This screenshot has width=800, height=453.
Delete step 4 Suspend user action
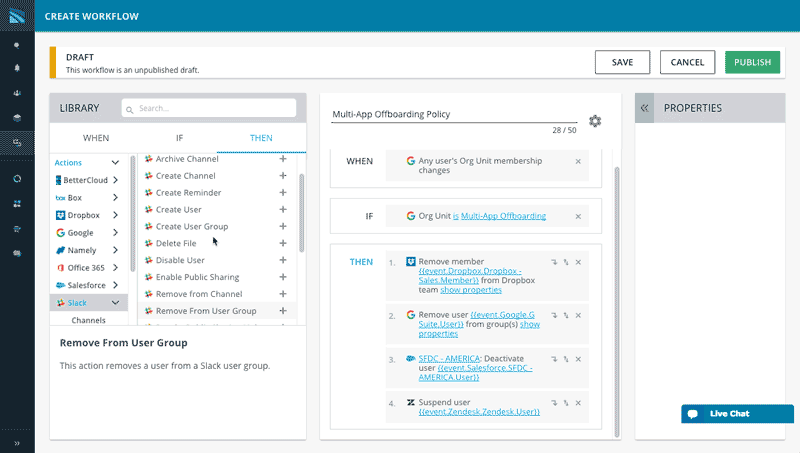pyautogui.click(x=578, y=403)
